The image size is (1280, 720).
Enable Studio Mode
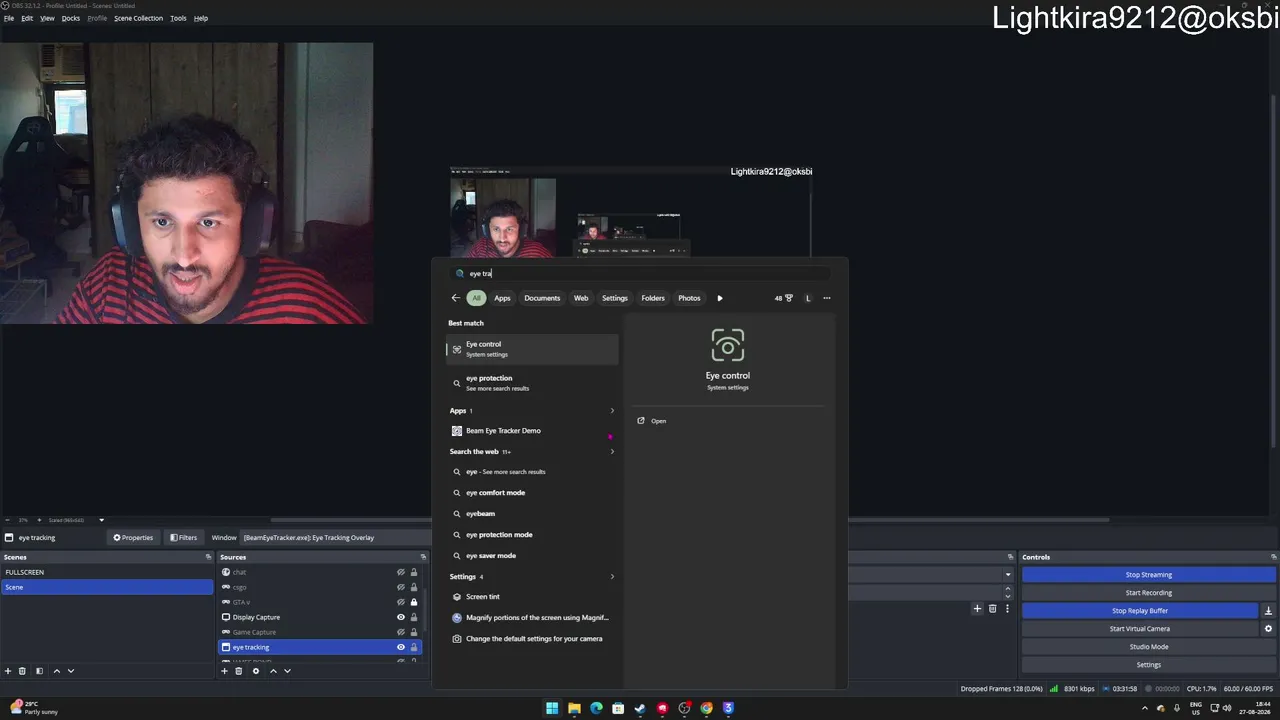coord(1149,647)
